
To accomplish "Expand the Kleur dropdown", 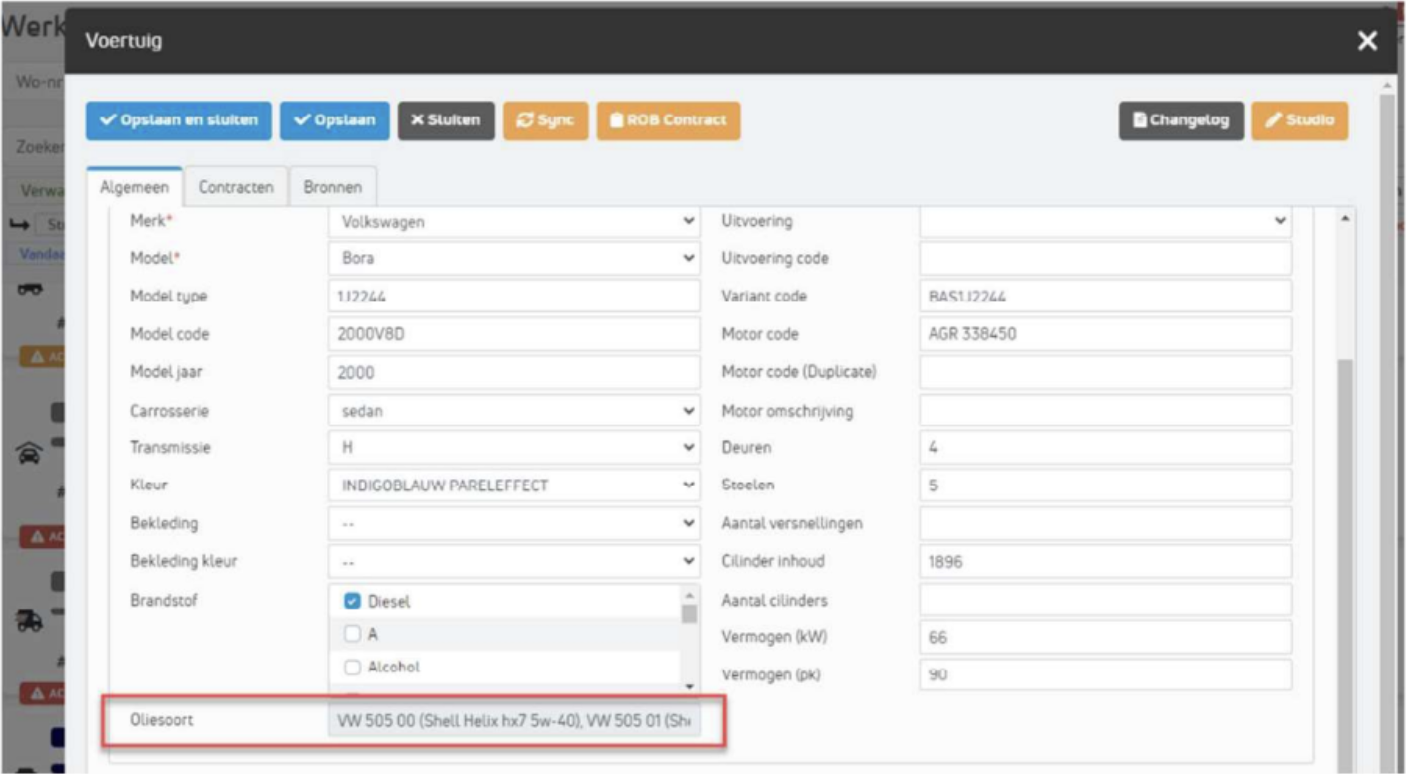I will point(514,486).
